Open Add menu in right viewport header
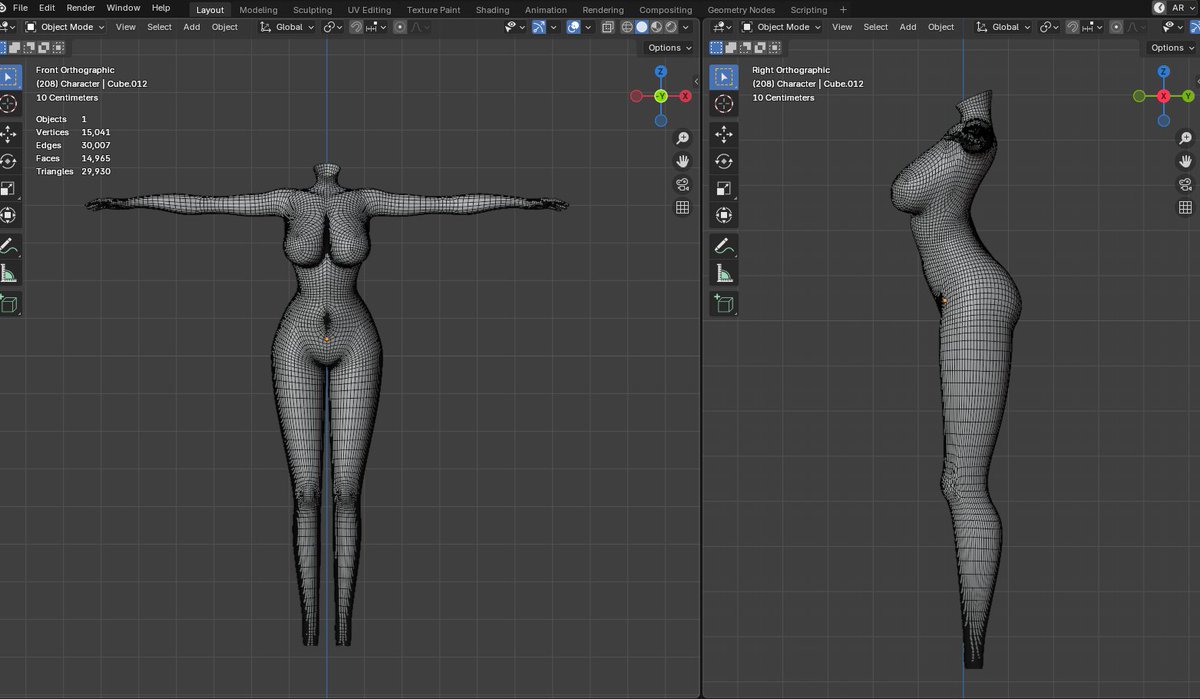Viewport: 1200px width, 699px height. click(908, 27)
